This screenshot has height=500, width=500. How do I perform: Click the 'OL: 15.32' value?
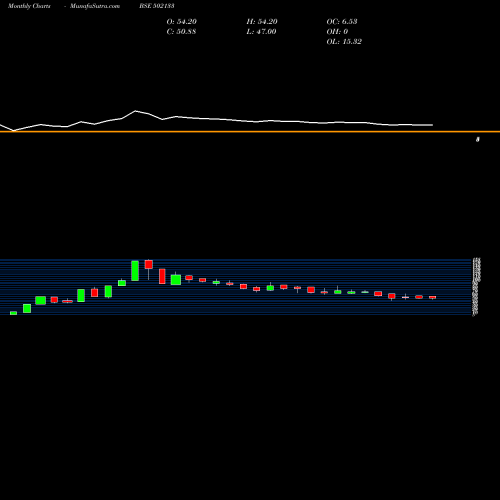click(x=344, y=41)
